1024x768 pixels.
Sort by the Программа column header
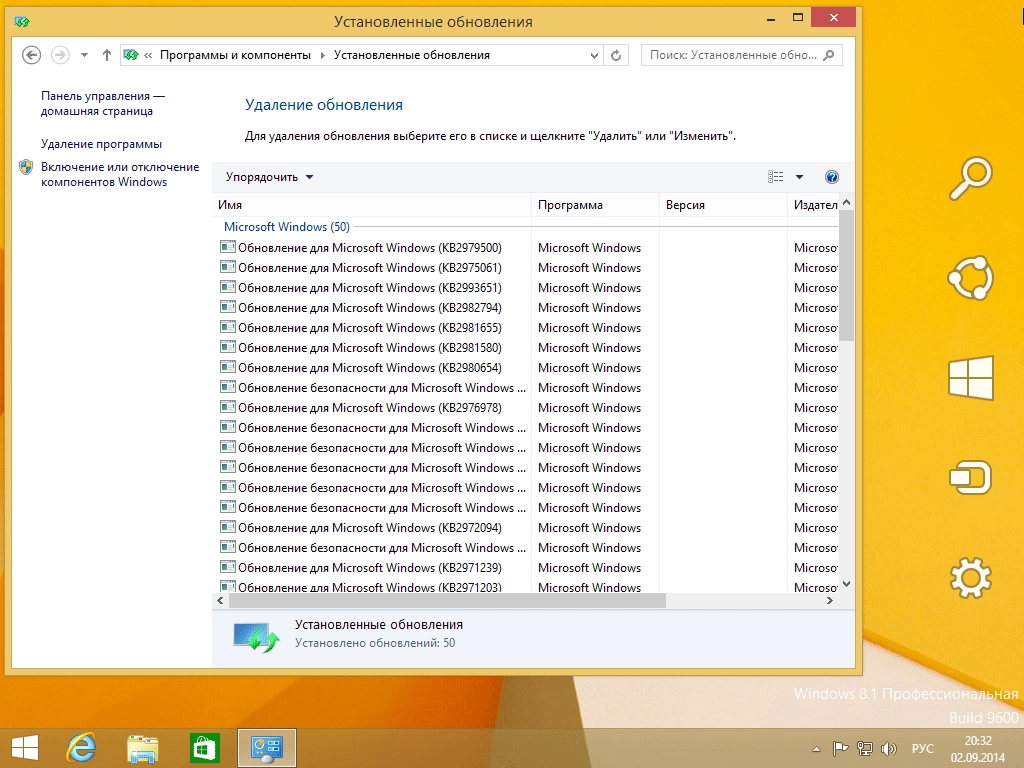coord(595,205)
